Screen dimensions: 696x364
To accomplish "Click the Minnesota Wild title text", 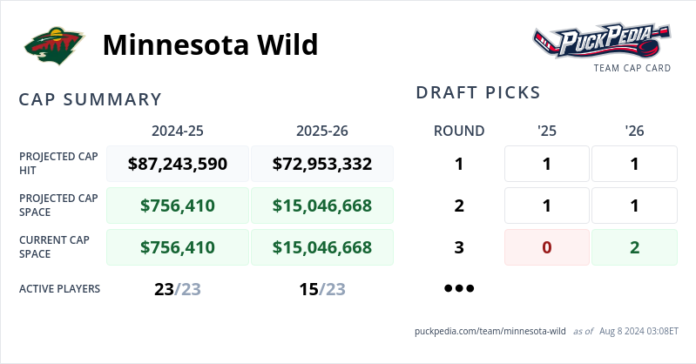I will (210, 45).
